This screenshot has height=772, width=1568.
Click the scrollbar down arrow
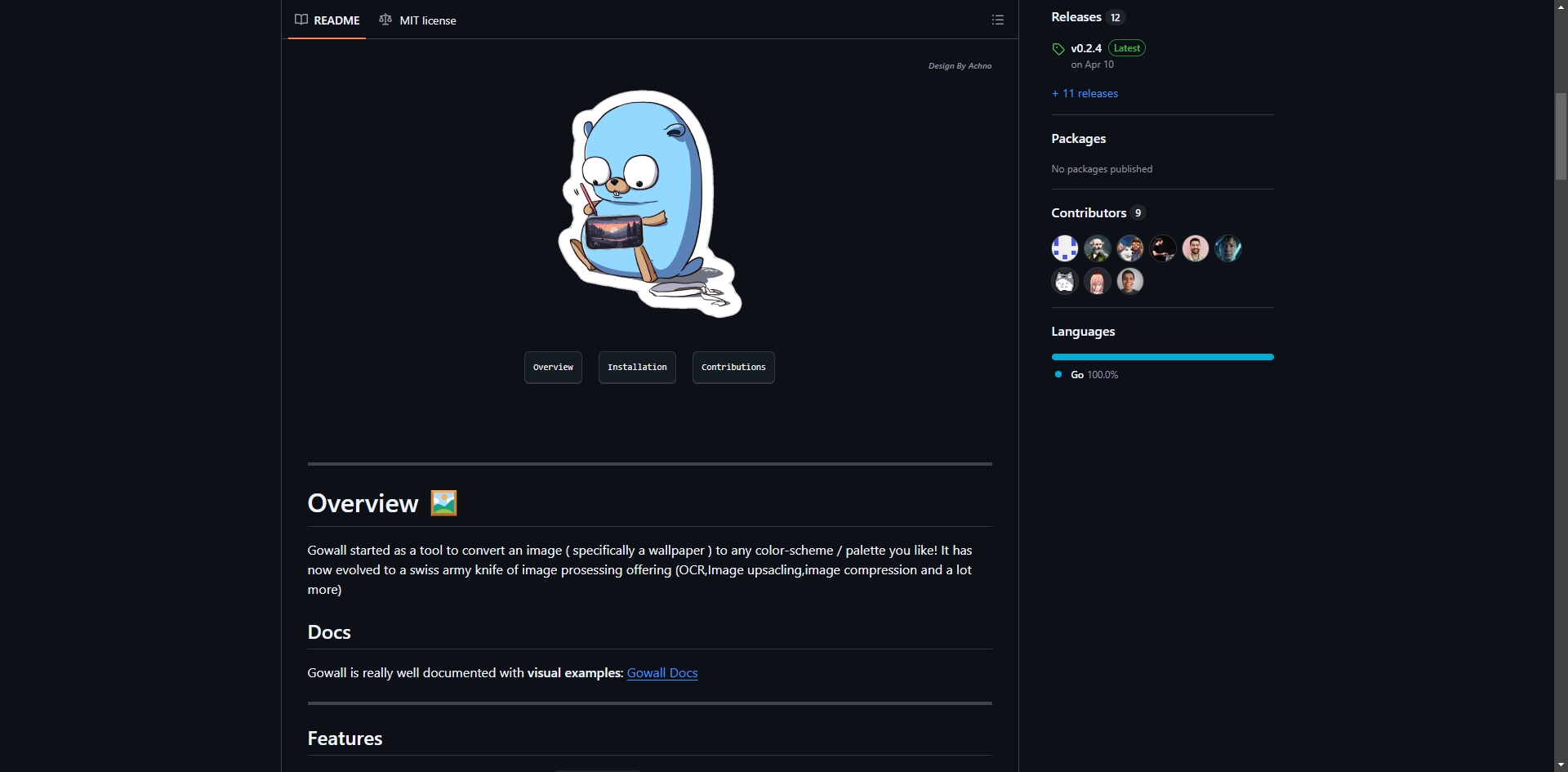tap(1561, 765)
